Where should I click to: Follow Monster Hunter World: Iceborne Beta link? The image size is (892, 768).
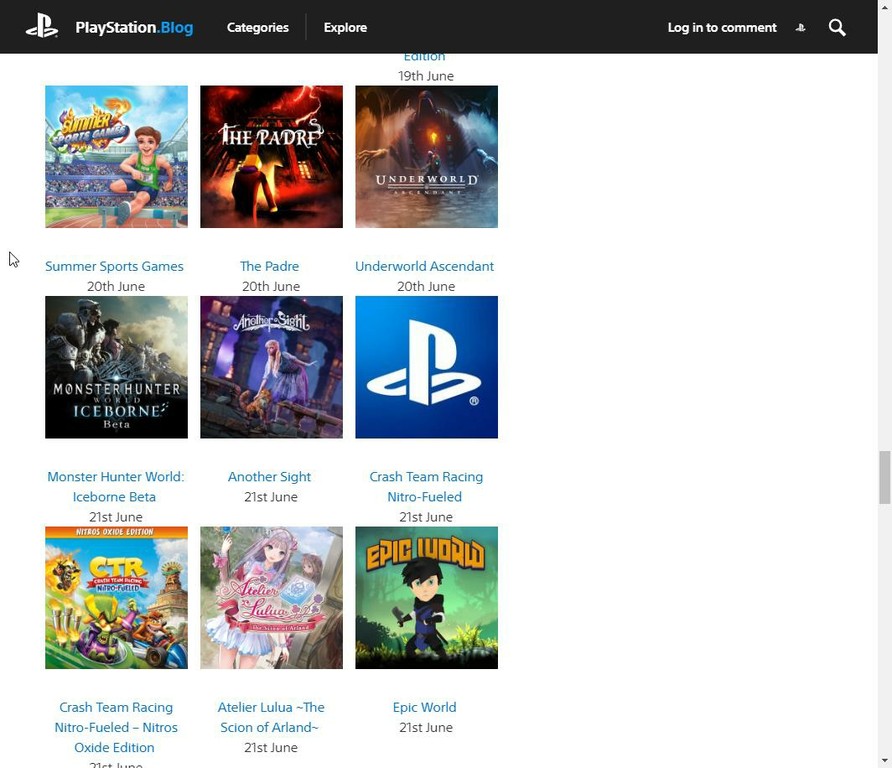click(115, 487)
